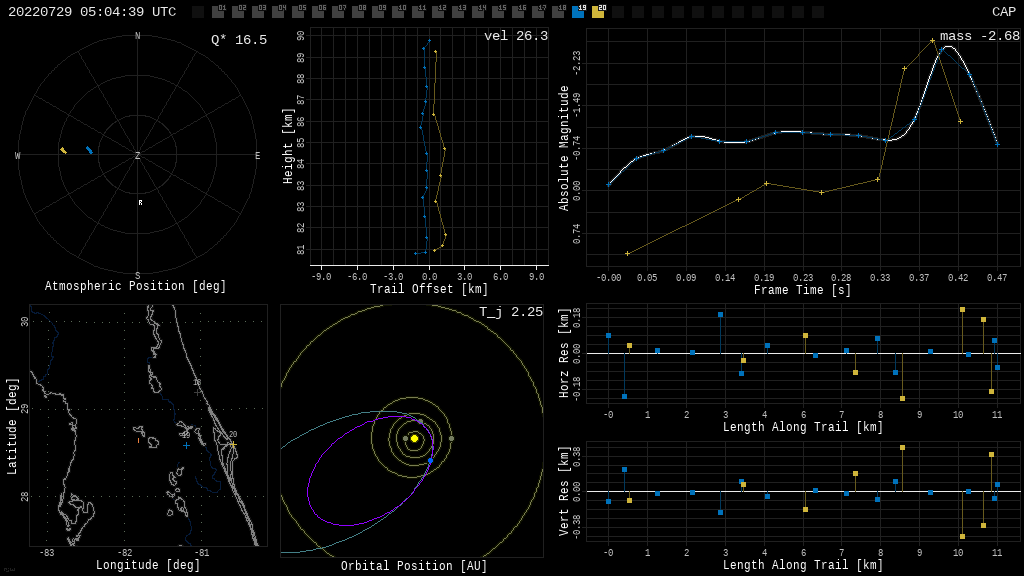
Task: Click the vel 26.3 value
Action: (516, 36)
